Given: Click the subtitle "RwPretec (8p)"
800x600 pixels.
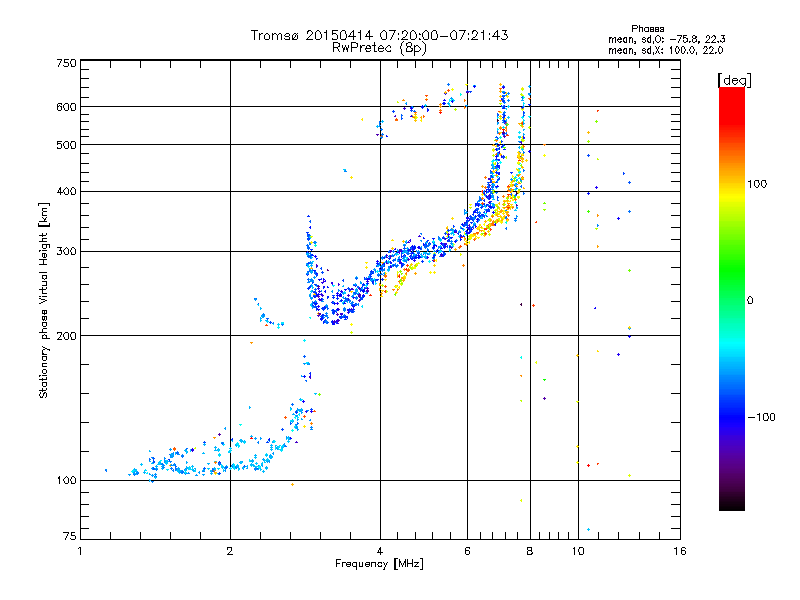Looking at the screenshot, I should pyautogui.click(x=379, y=48).
